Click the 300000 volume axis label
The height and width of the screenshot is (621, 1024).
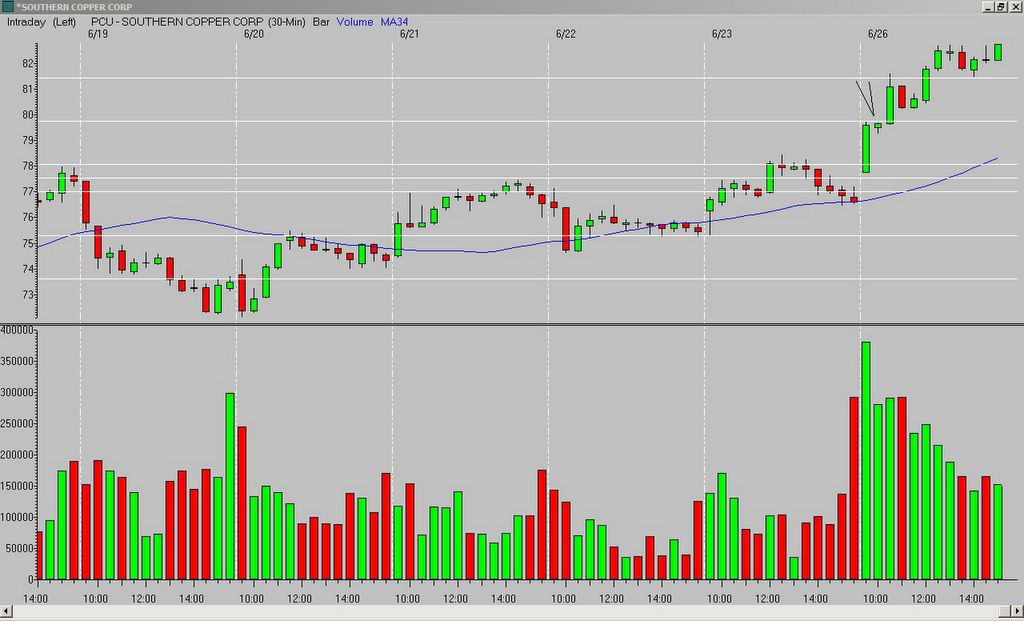click(17, 392)
